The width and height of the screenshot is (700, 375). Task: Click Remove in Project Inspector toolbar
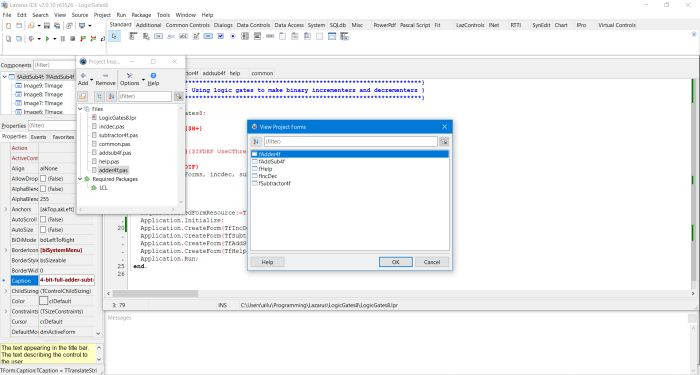tap(105, 79)
